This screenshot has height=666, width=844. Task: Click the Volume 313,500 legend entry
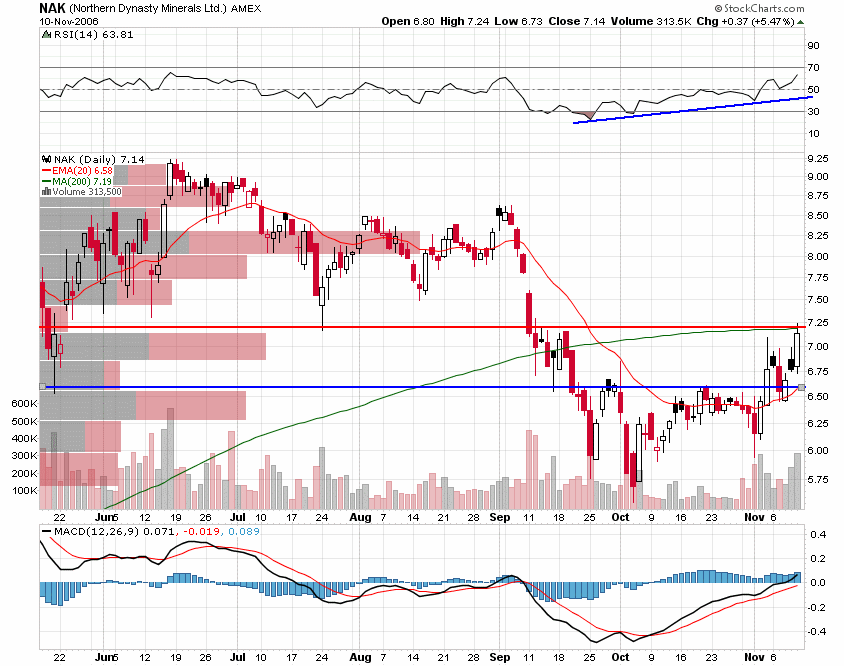(x=87, y=192)
